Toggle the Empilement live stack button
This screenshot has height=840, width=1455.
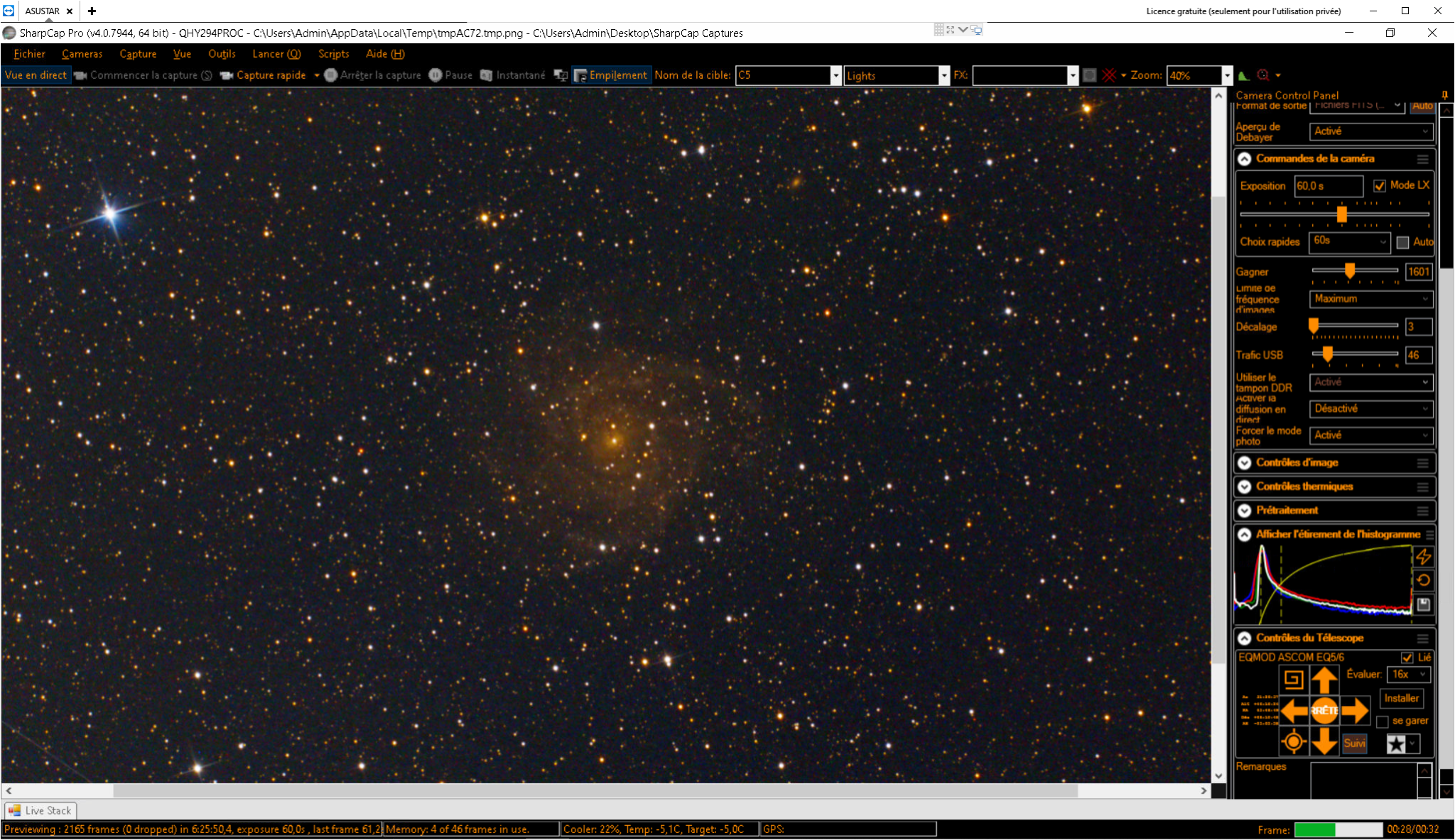click(x=611, y=75)
